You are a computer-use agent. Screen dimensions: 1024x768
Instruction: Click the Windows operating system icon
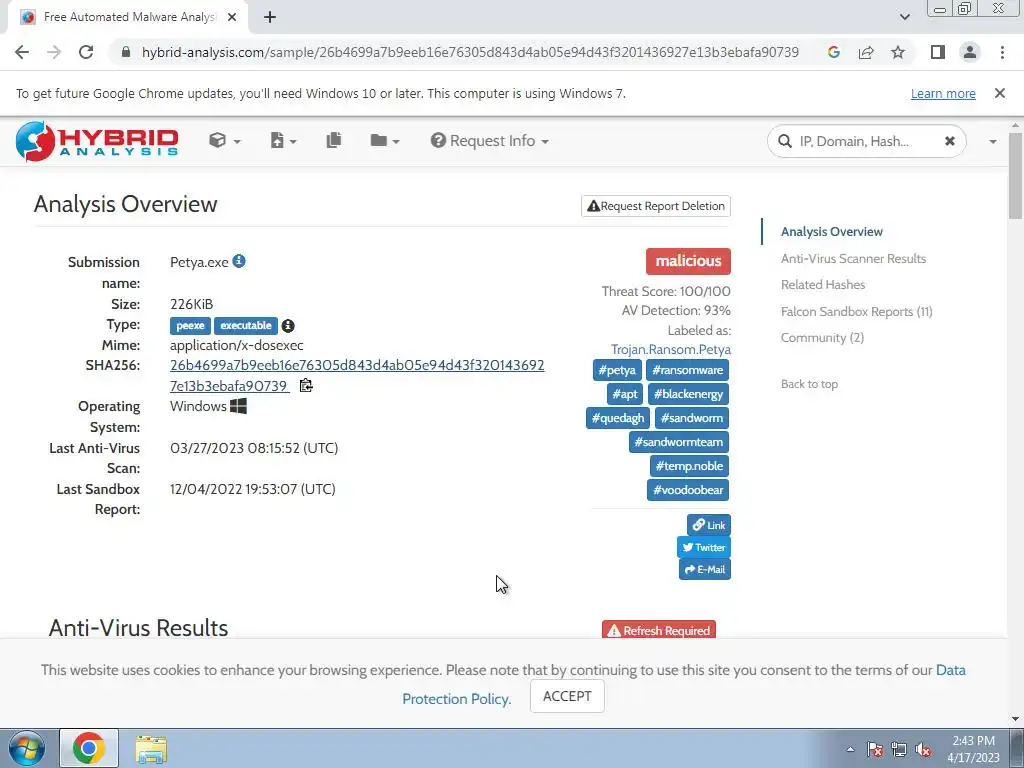[238, 406]
